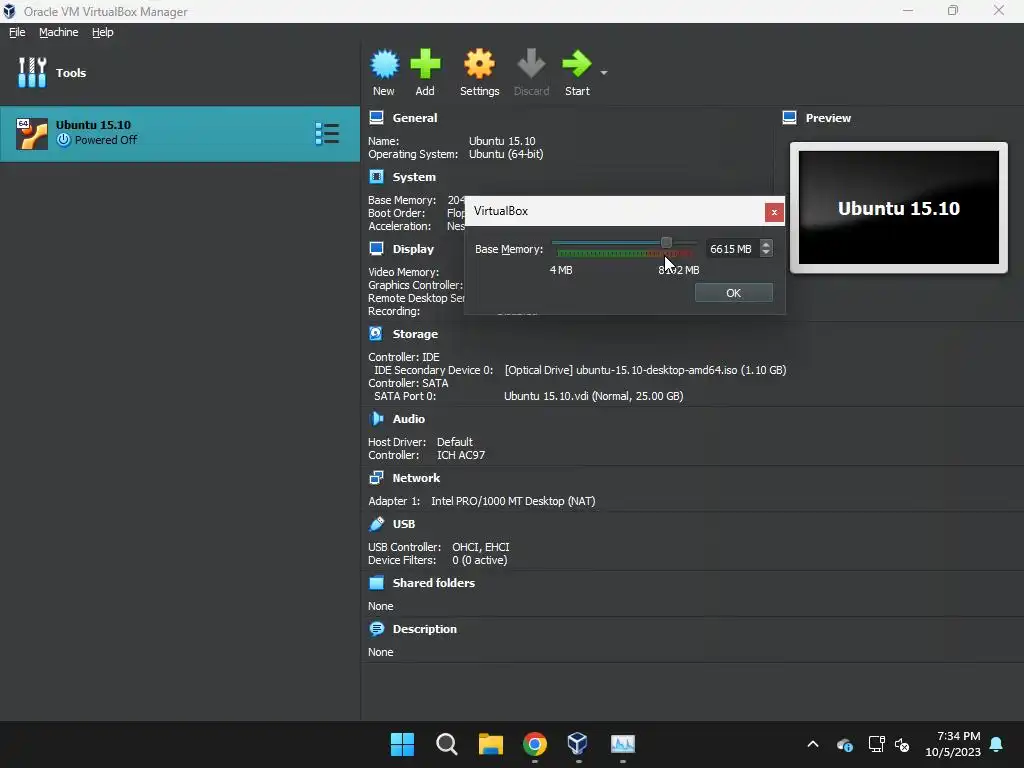Click the Base Memory slider handle
The height and width of the screenshot is (768, 1024).
666,243
